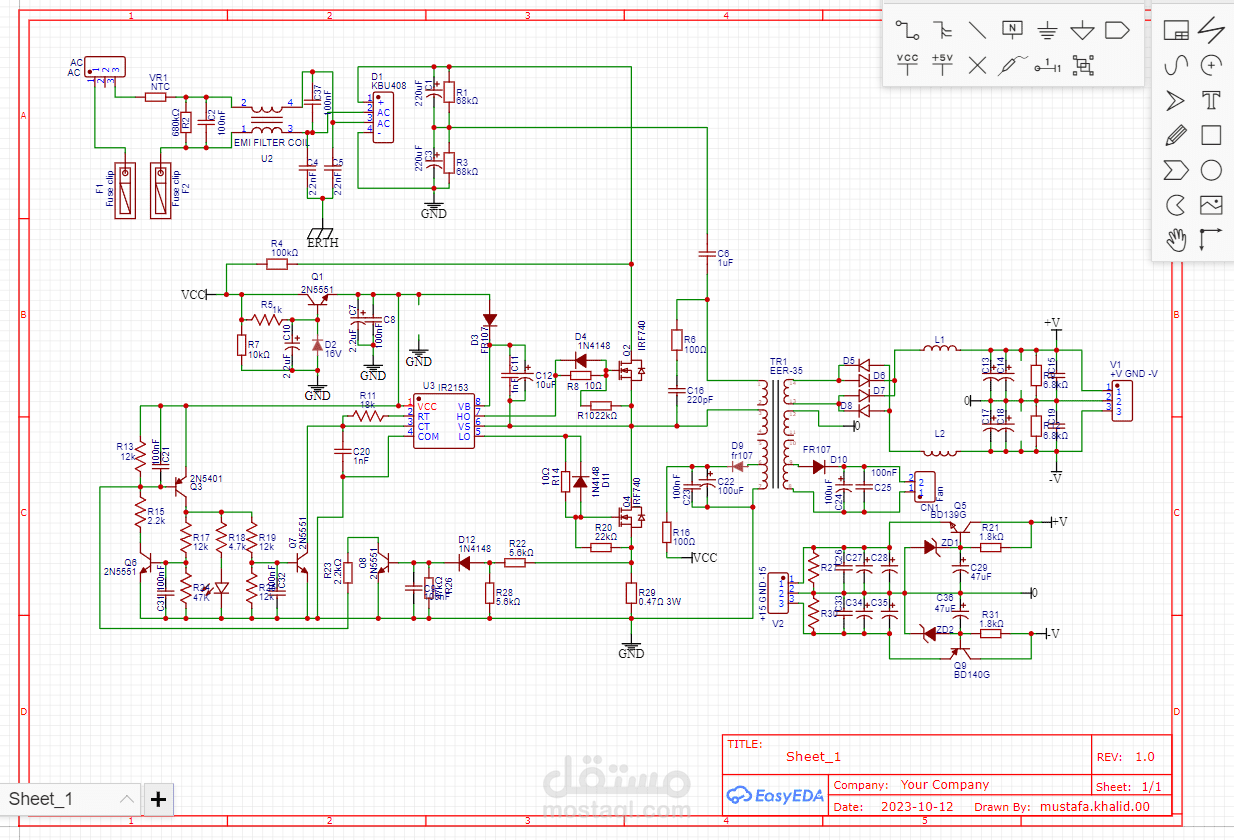
Task: Select the Net Port tool
Action: click(1117, 30)
